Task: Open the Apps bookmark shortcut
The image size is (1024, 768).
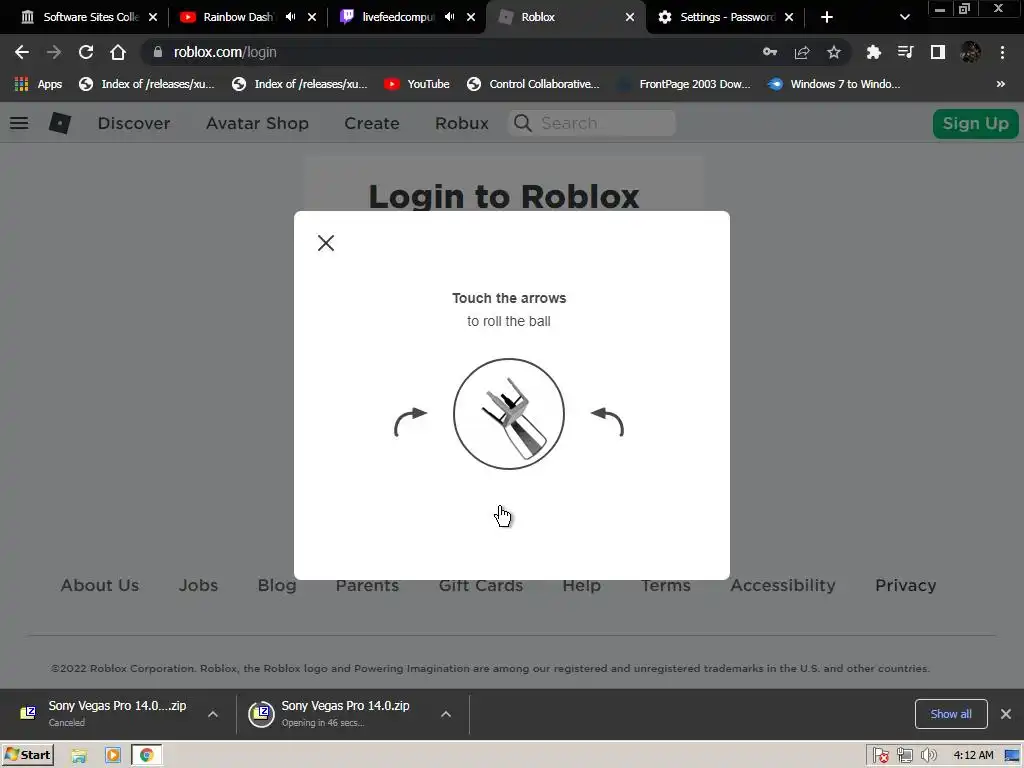Action: [x=38, y=84]
